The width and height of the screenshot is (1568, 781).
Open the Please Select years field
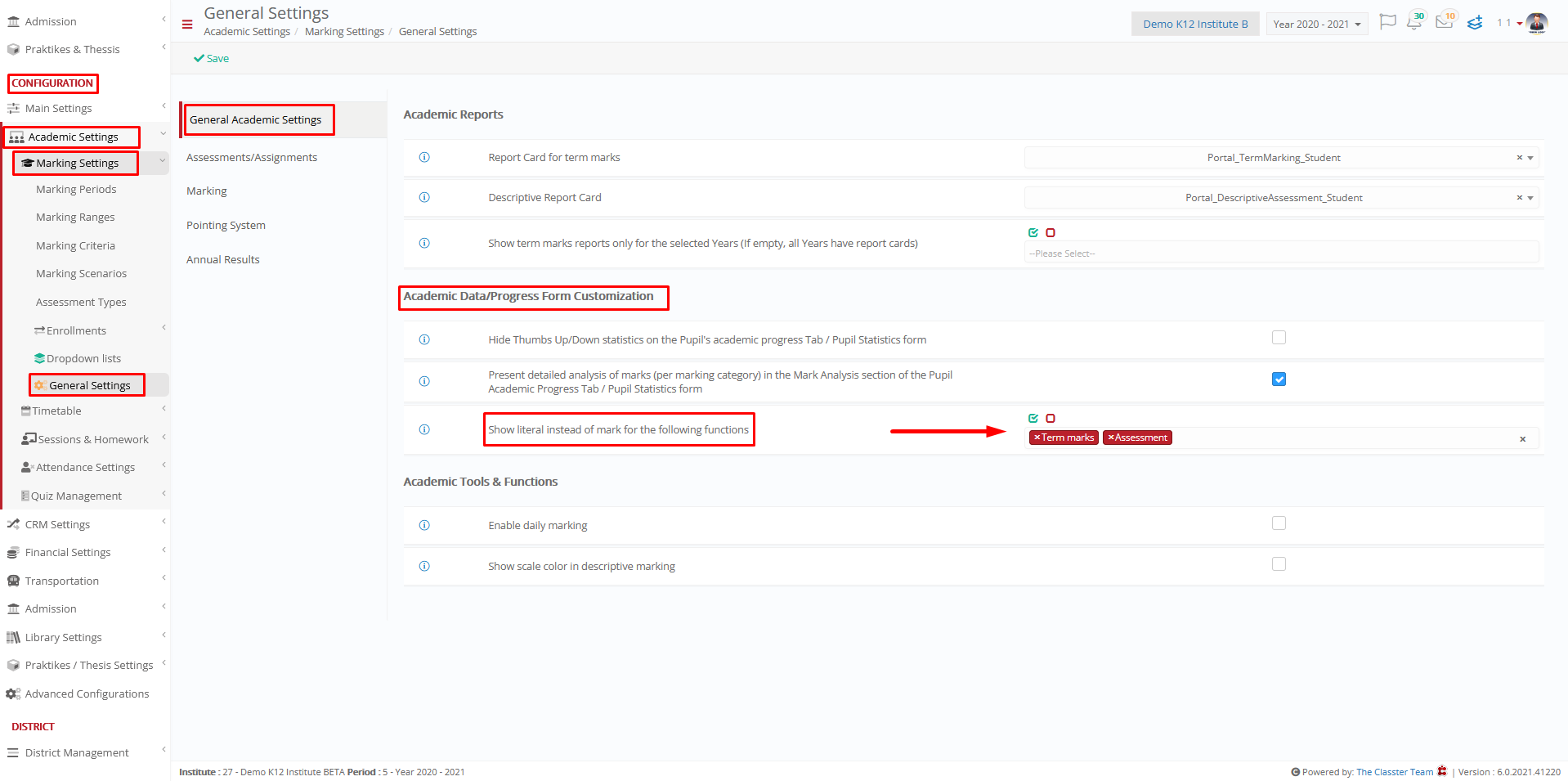pyautogui.click(x=1281, y=253)
